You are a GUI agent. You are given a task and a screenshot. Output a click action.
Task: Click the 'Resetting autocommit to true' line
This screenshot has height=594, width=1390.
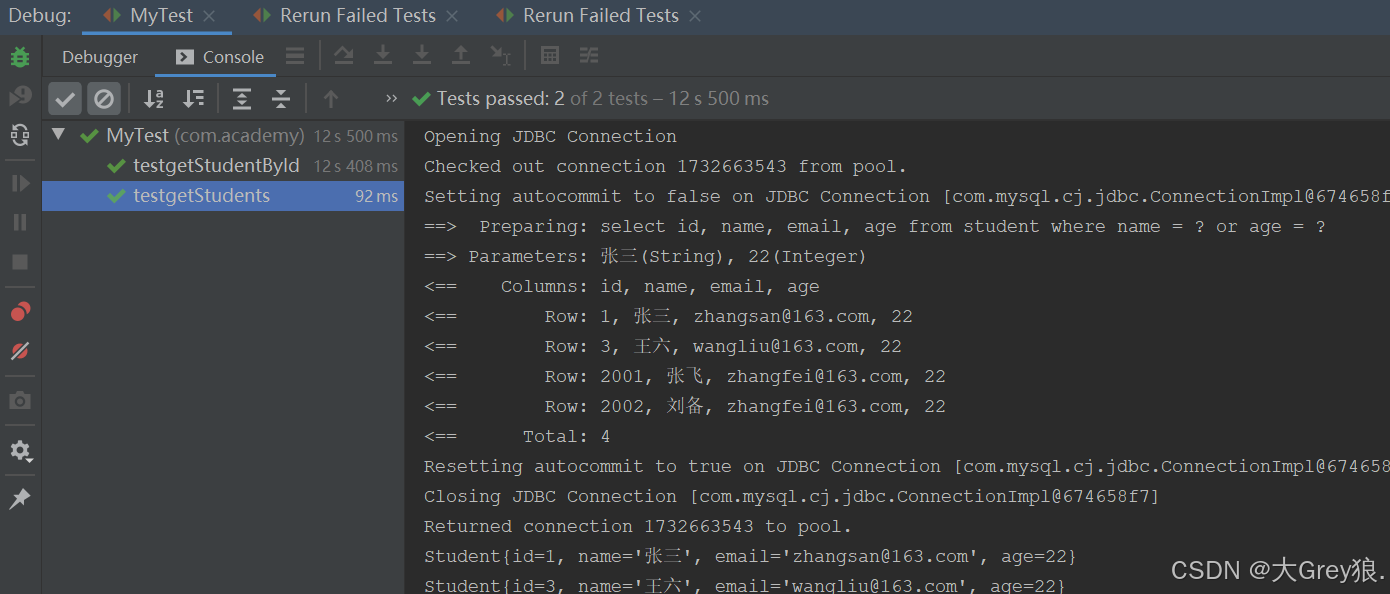(x=906, y=467)
